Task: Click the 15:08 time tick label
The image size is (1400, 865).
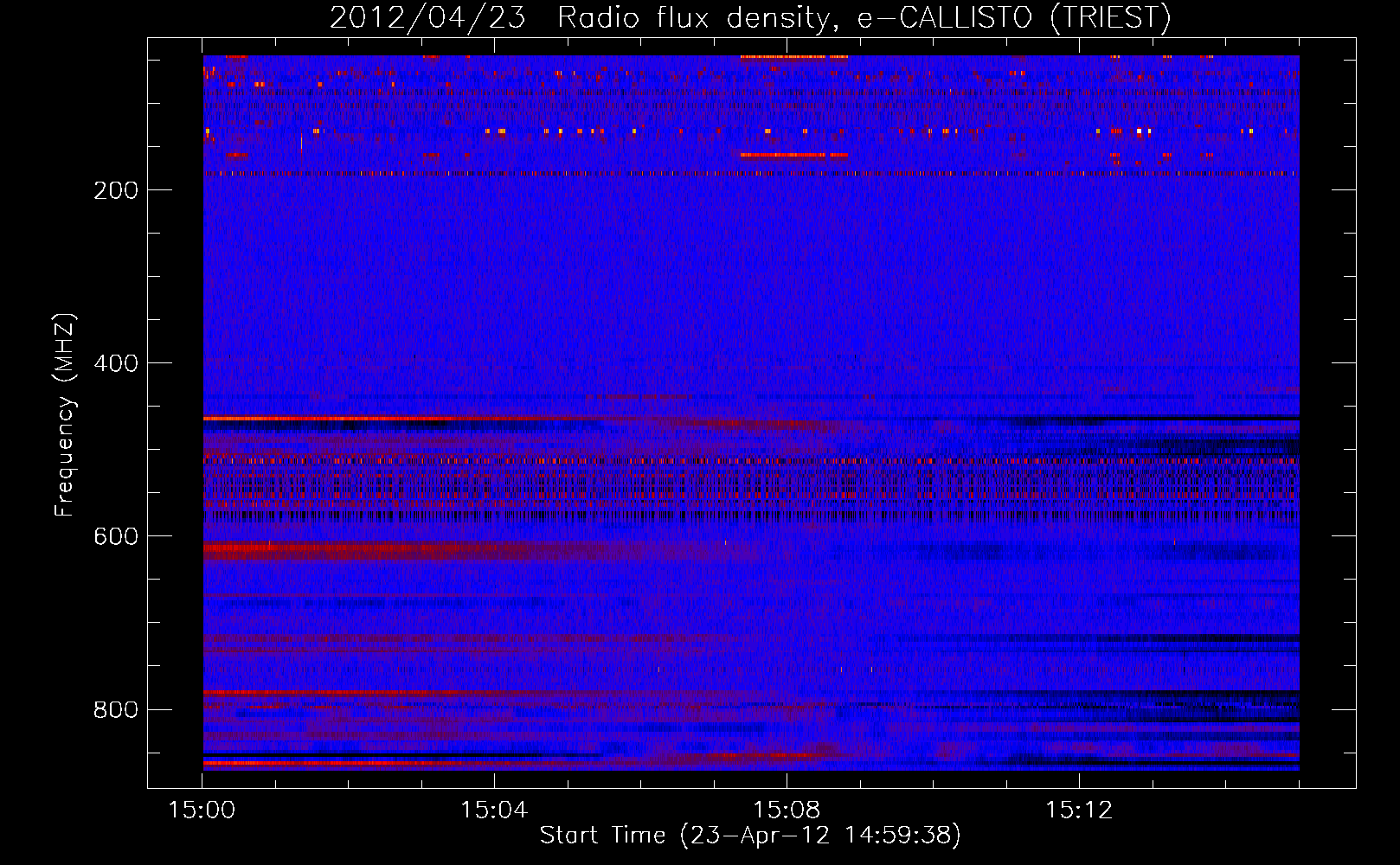Action: (787, 811)
